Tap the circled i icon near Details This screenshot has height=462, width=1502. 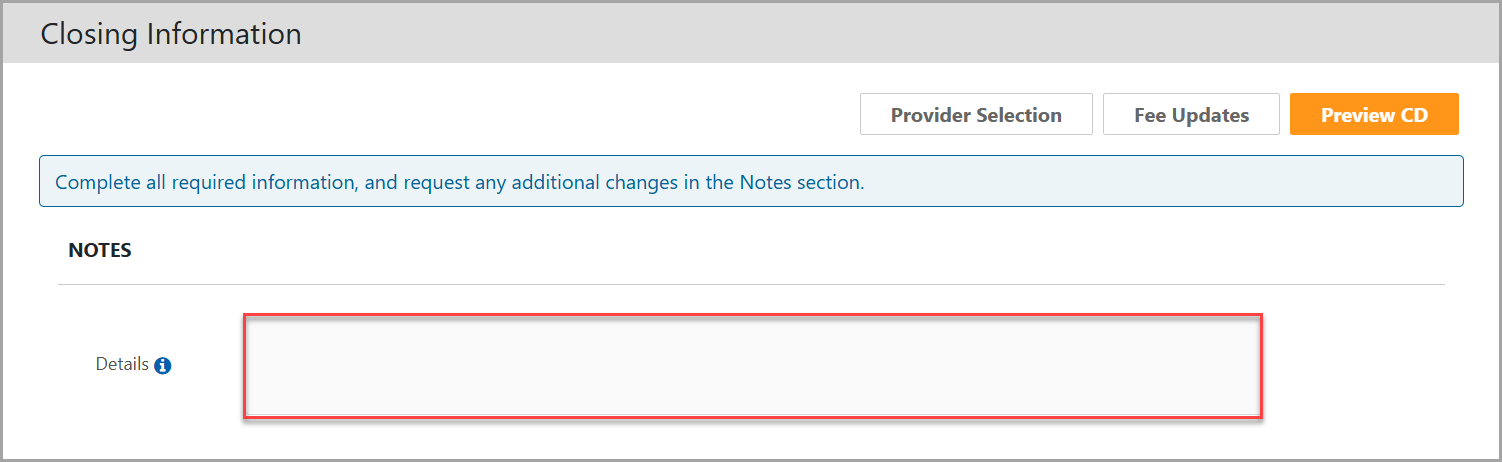click(x=163, y=366)
